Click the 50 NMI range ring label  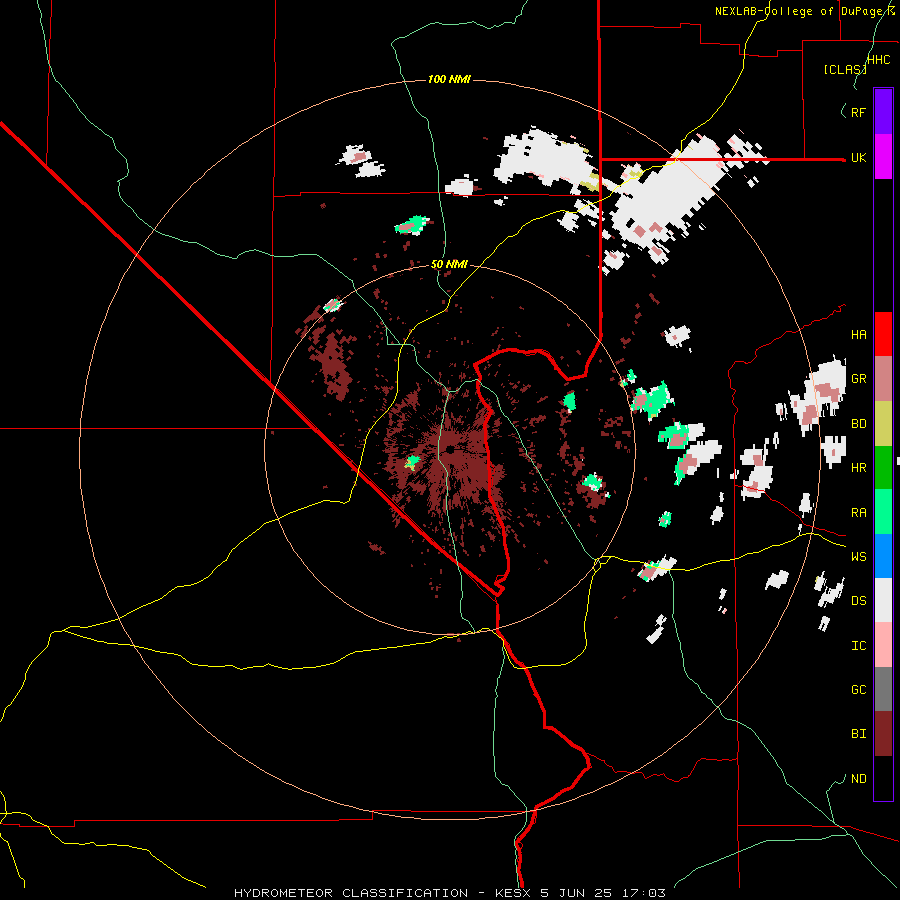(x=449, y=264)
